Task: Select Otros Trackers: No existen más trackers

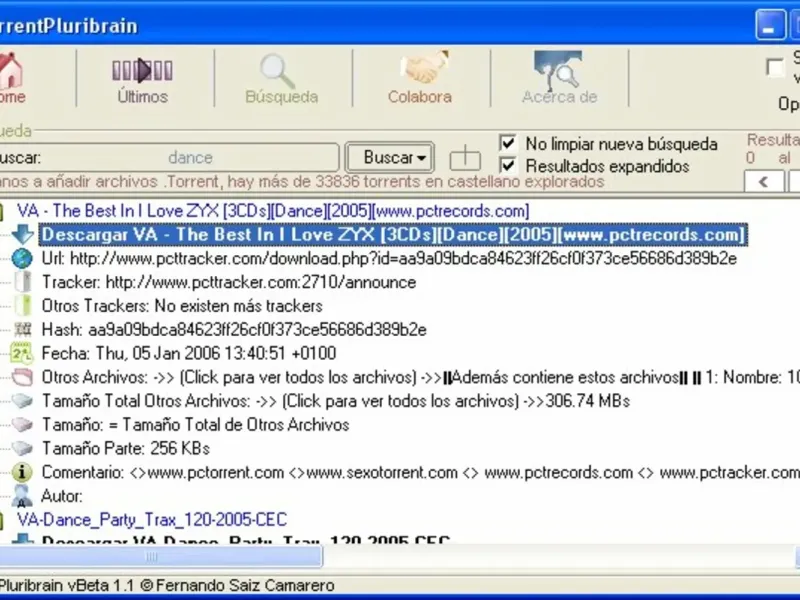Action: point(182,306)
